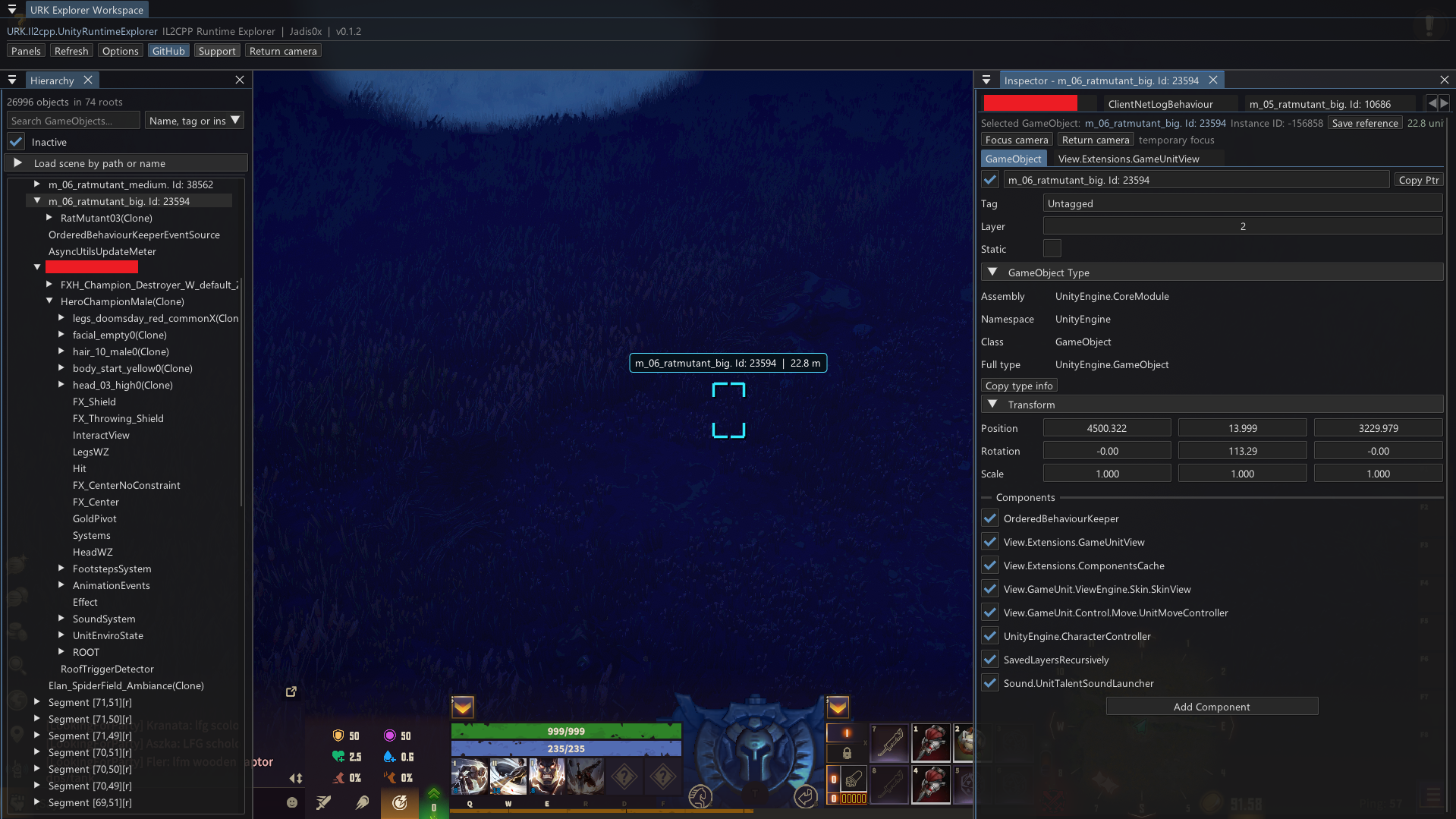Click the comet icon in bottom stat bar

tap(362, 802)
